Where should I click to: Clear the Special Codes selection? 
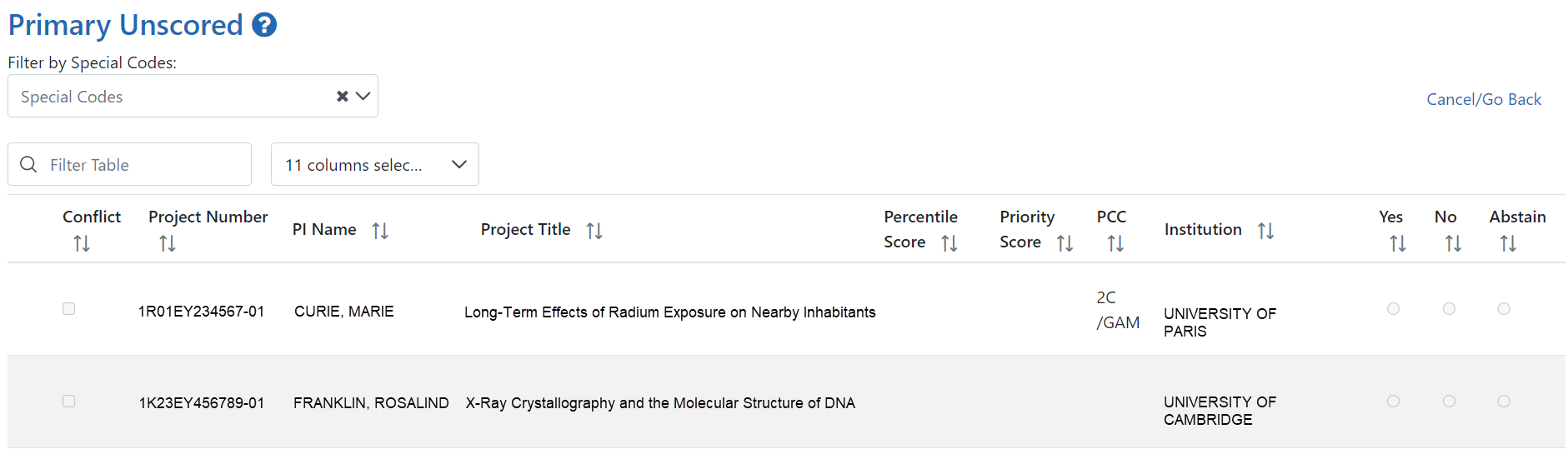click(342, 97)
